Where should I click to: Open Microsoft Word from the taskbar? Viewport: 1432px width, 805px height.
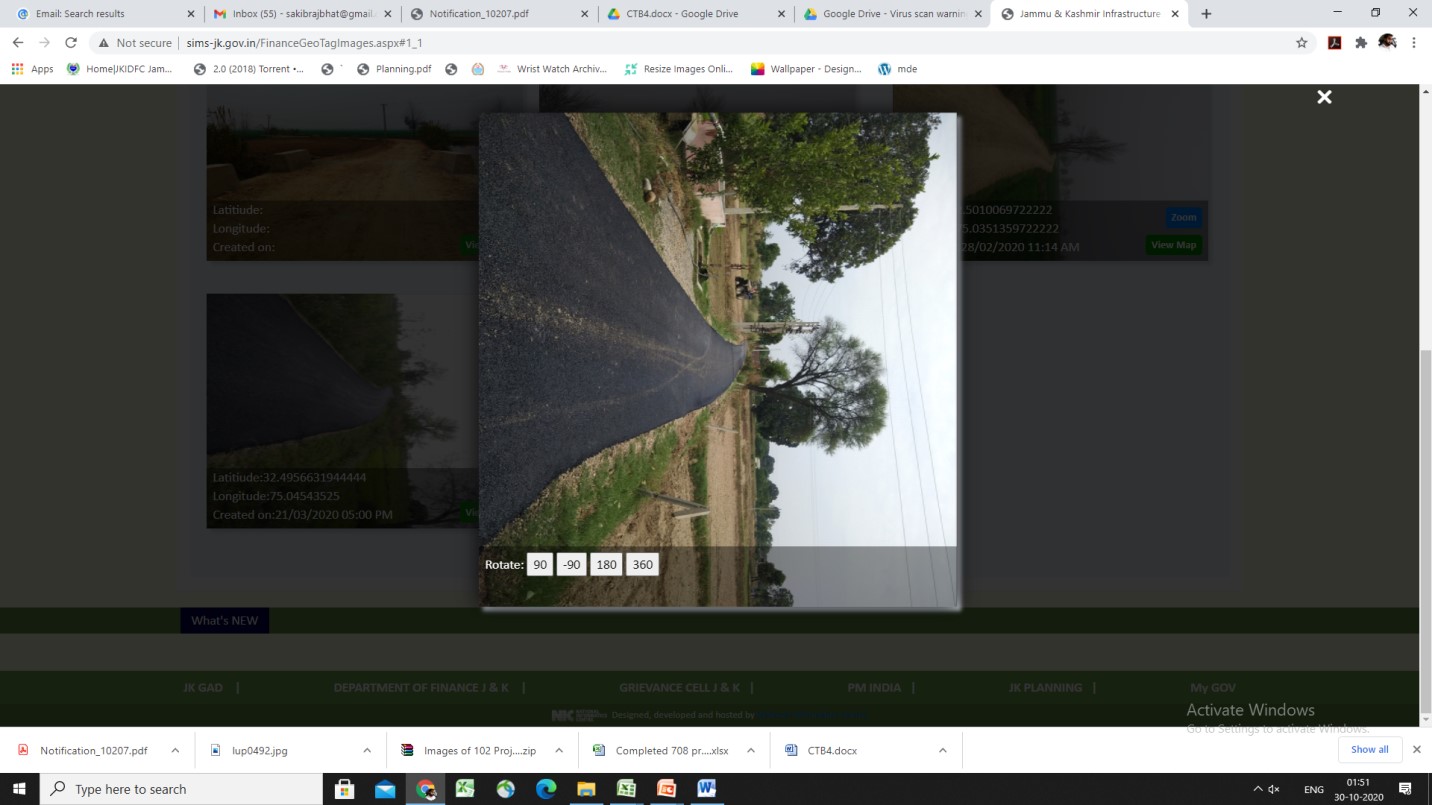coord(706,789)
